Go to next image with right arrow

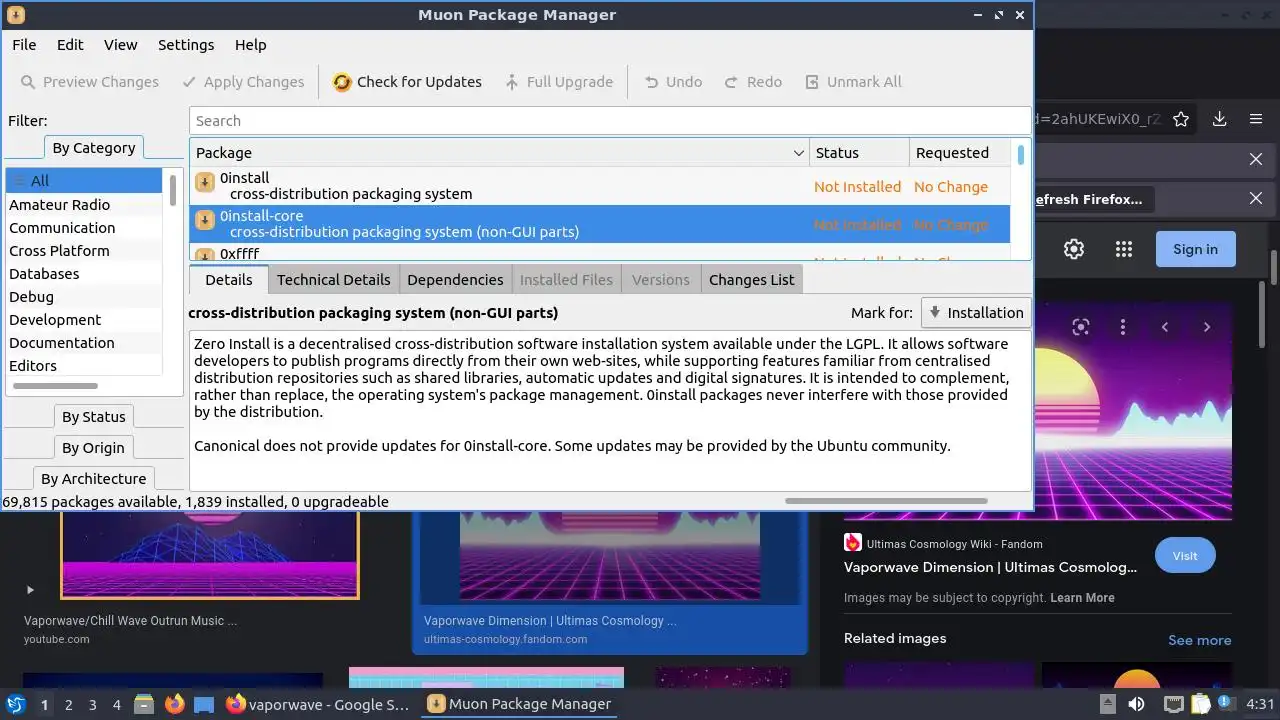pyautogui.click(x=1207, y=327)
